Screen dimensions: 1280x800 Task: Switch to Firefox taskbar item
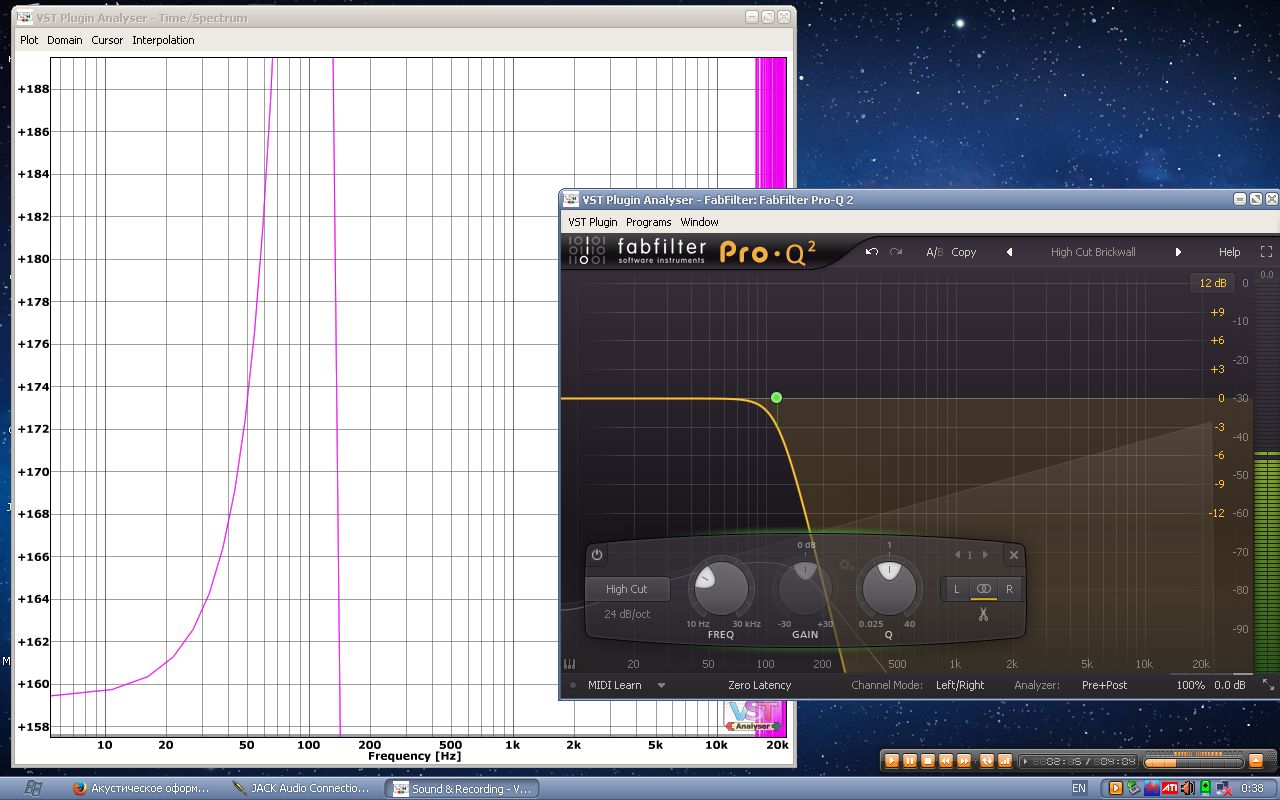(141, 788)
